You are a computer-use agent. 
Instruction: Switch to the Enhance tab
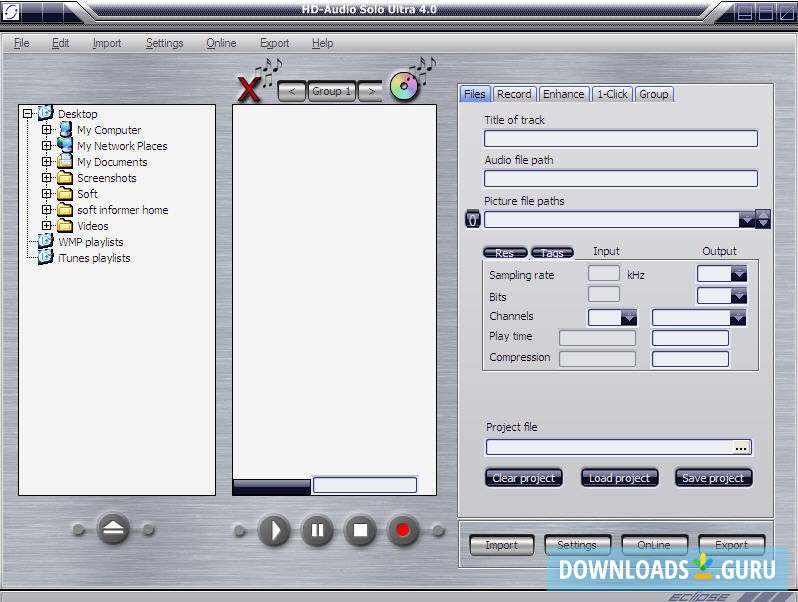pyautogui.click(x=563, y=94)
